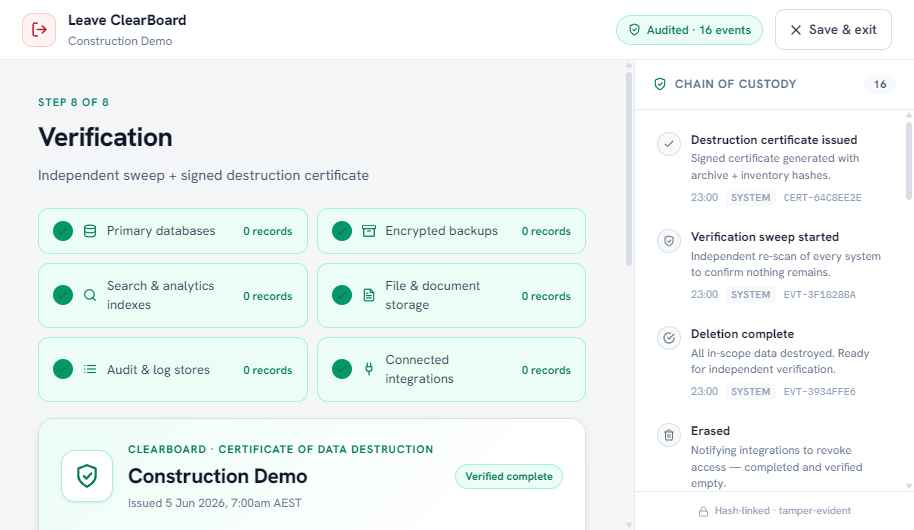Click the shield icon in Audited badge
This screenshot has width=914, height=530.
tap(634, 30)
